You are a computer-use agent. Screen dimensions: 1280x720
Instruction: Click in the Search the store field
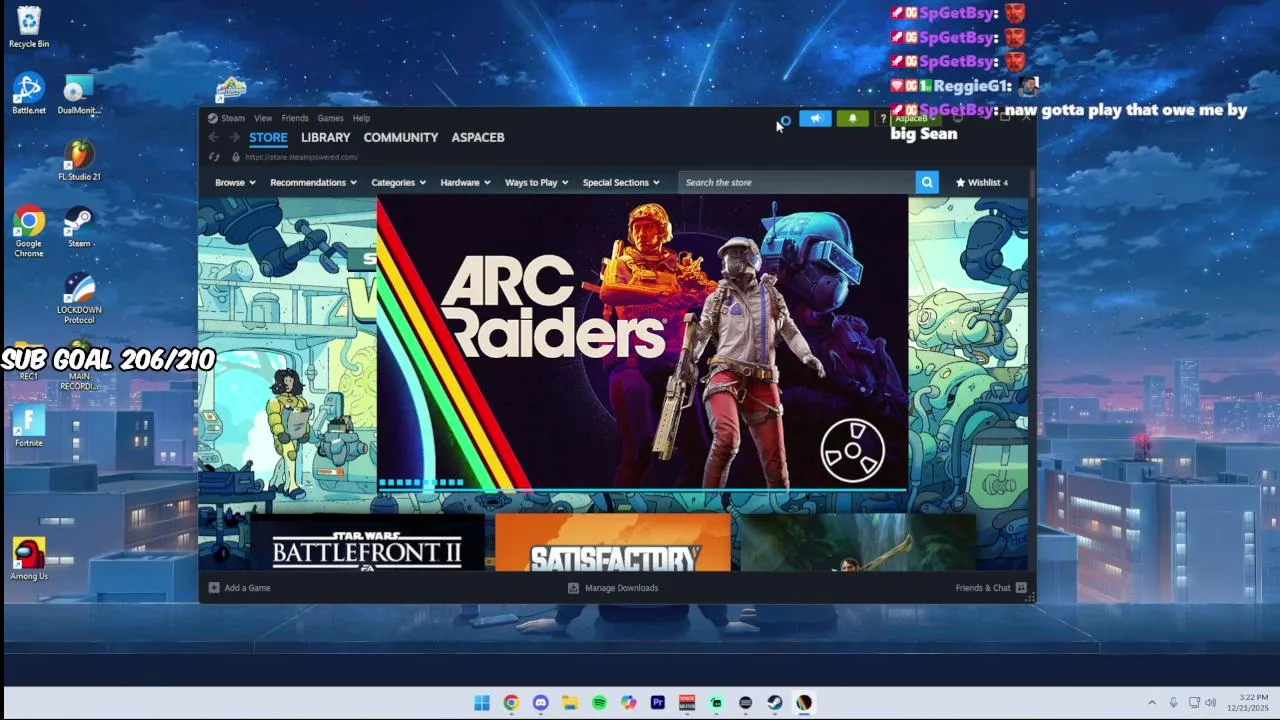click(797, 182)
